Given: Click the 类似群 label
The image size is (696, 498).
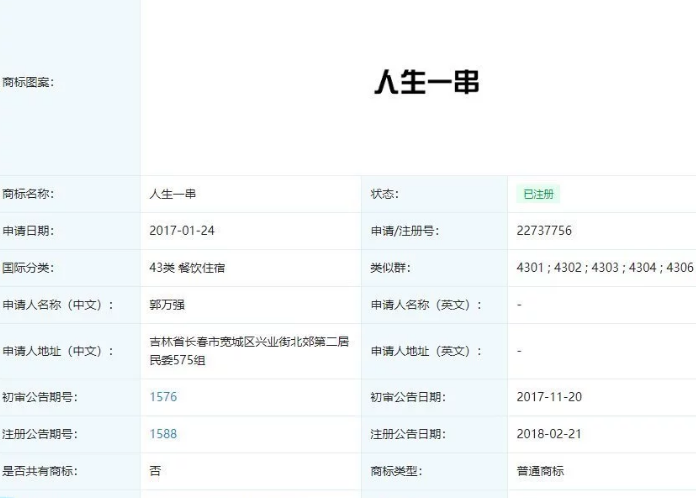Looking at the screenshot, I should pyautogui.click(x=391, y=268).
